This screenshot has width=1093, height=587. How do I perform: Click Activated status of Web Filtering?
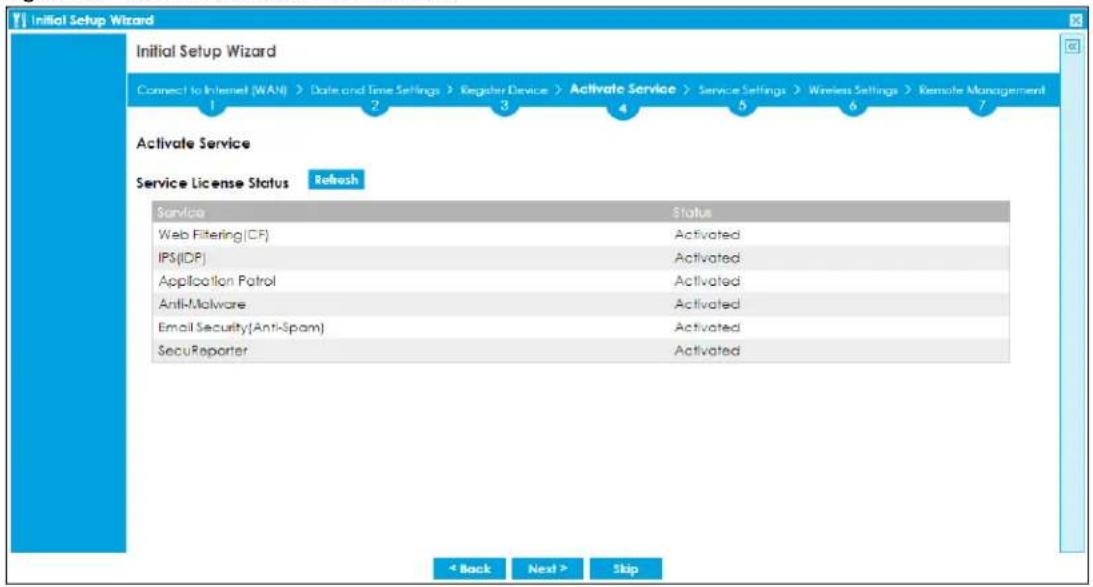tap(707, 235)
